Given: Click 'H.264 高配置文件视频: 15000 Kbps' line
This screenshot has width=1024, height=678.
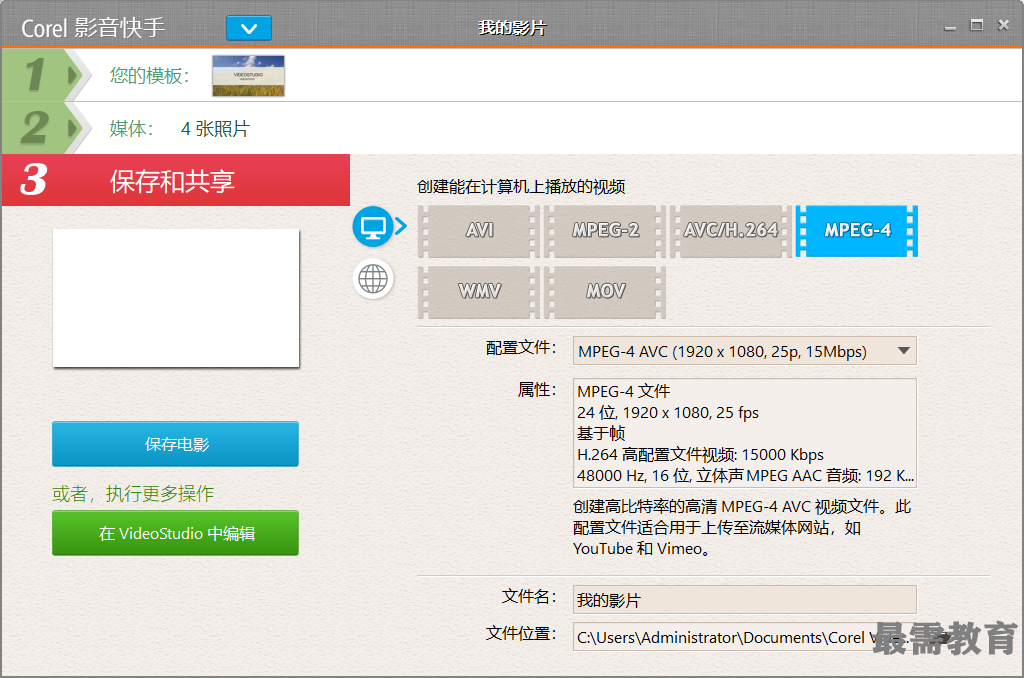Looking at the screenshot, I should [700, 455].
